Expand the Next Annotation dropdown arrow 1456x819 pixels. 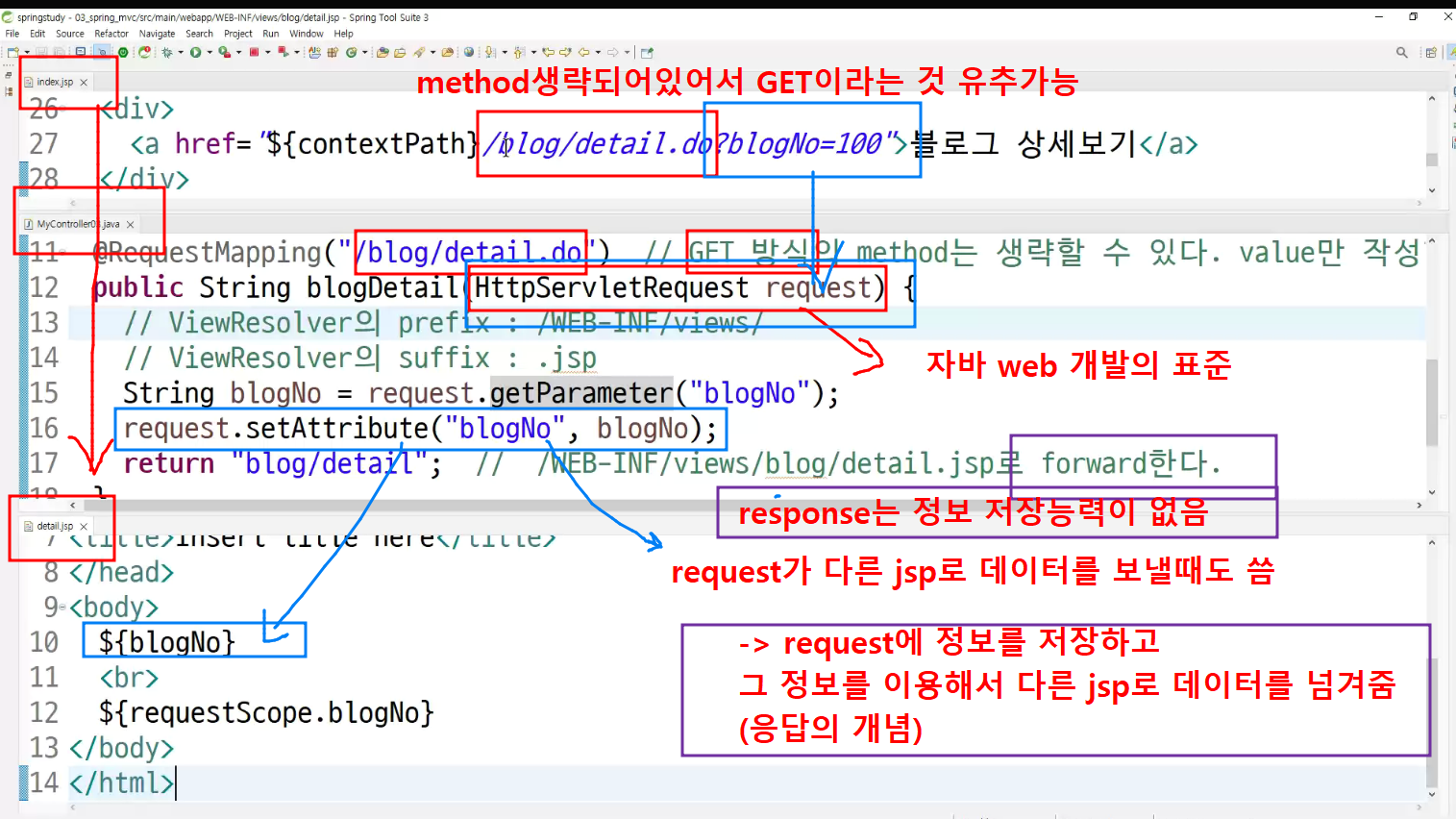pos(505,52)
